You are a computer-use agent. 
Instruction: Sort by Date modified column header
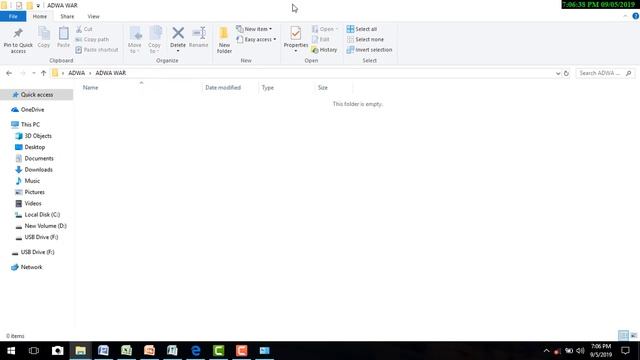[223, 87]
